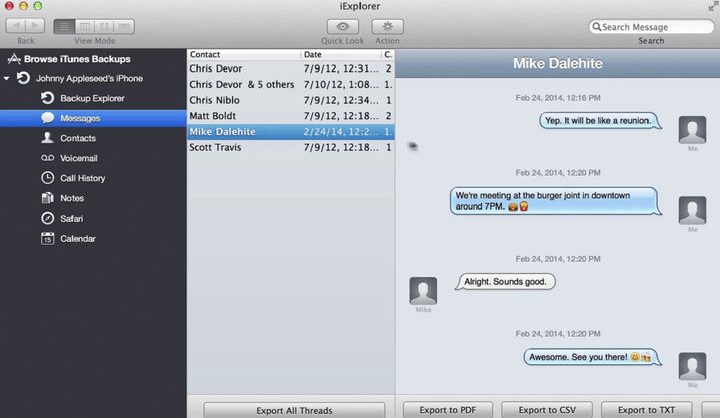Sort threads by Contact column header
Viewport: 720px width, 418px height.
pyautogui.click(x=244, y=54)
